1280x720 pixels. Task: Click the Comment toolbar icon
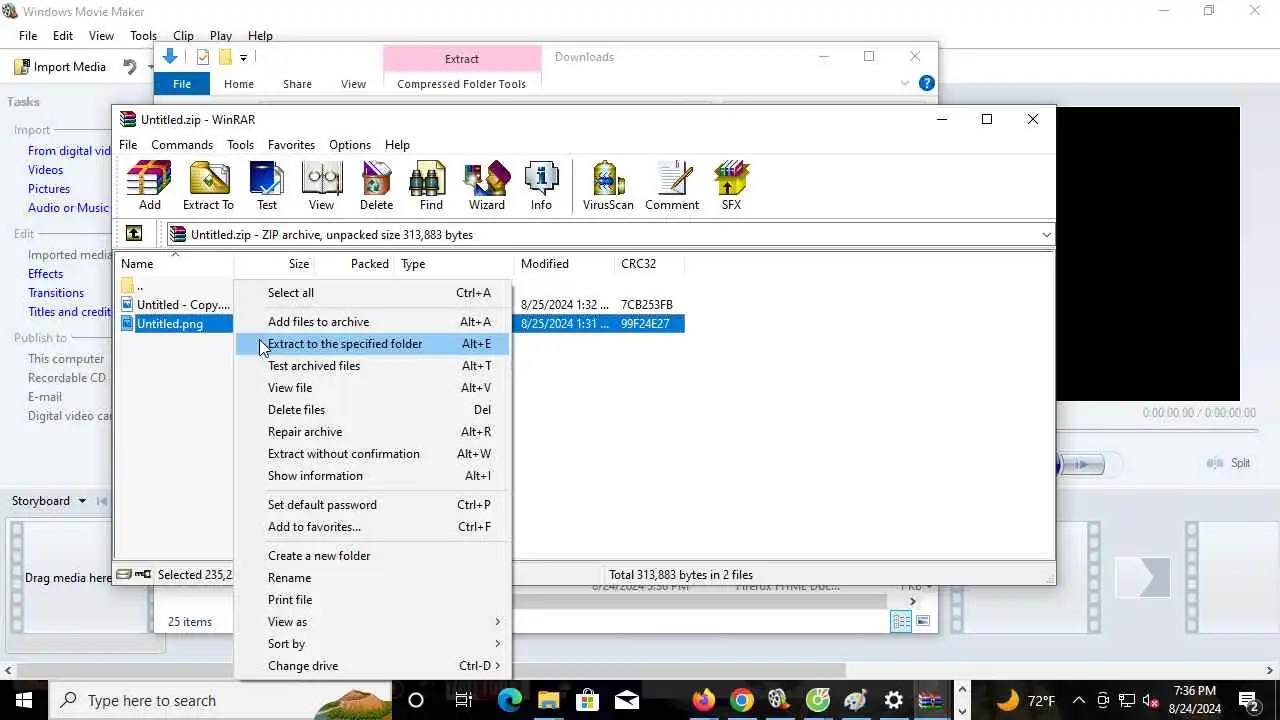point(672,186)
